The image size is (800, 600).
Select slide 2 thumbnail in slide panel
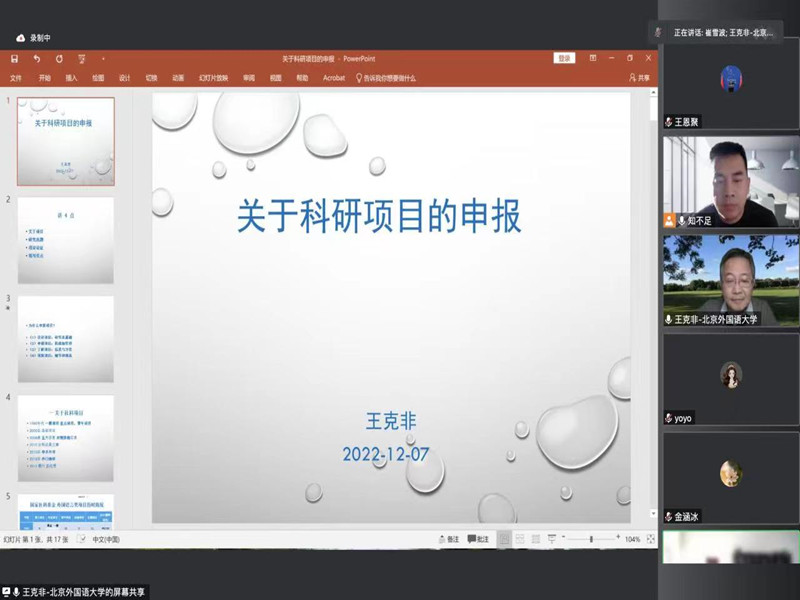coord(66,240)
